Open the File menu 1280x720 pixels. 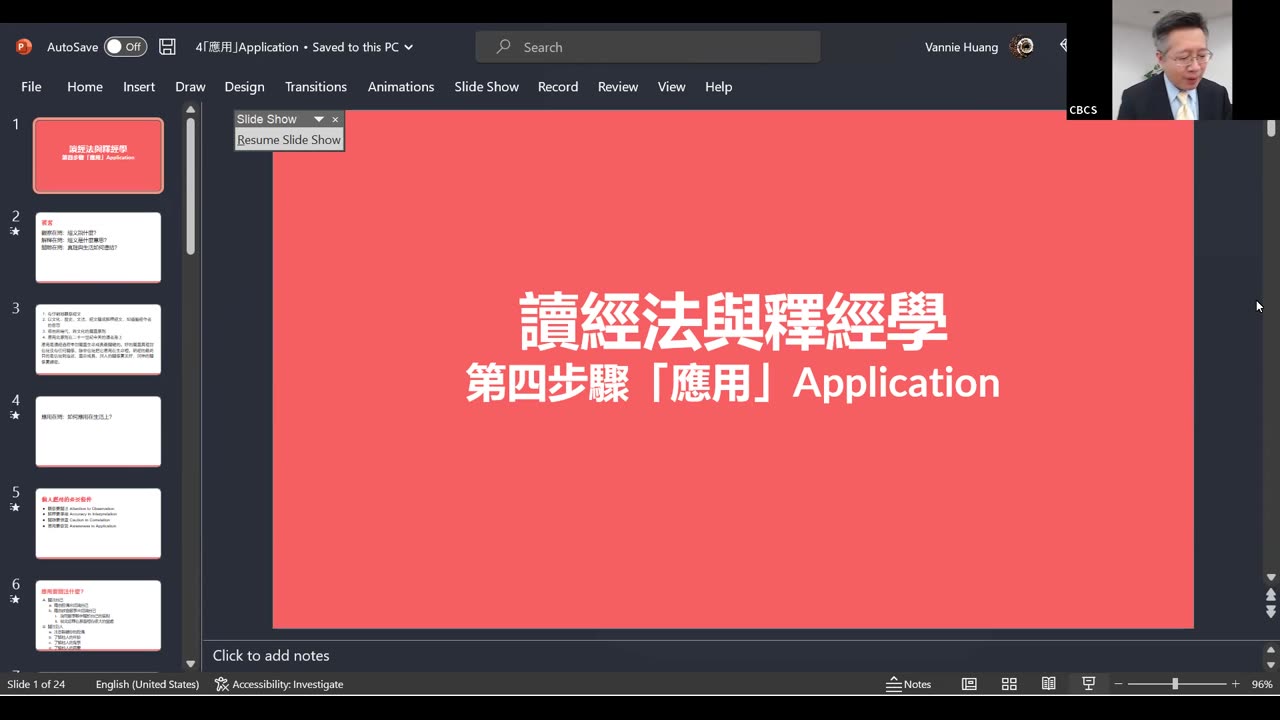[31, 87]
